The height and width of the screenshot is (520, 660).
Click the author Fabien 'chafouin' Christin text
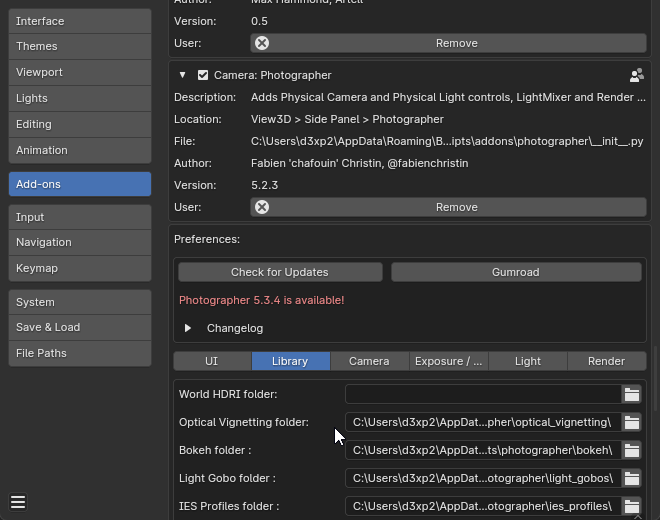(x=359, y=163)
